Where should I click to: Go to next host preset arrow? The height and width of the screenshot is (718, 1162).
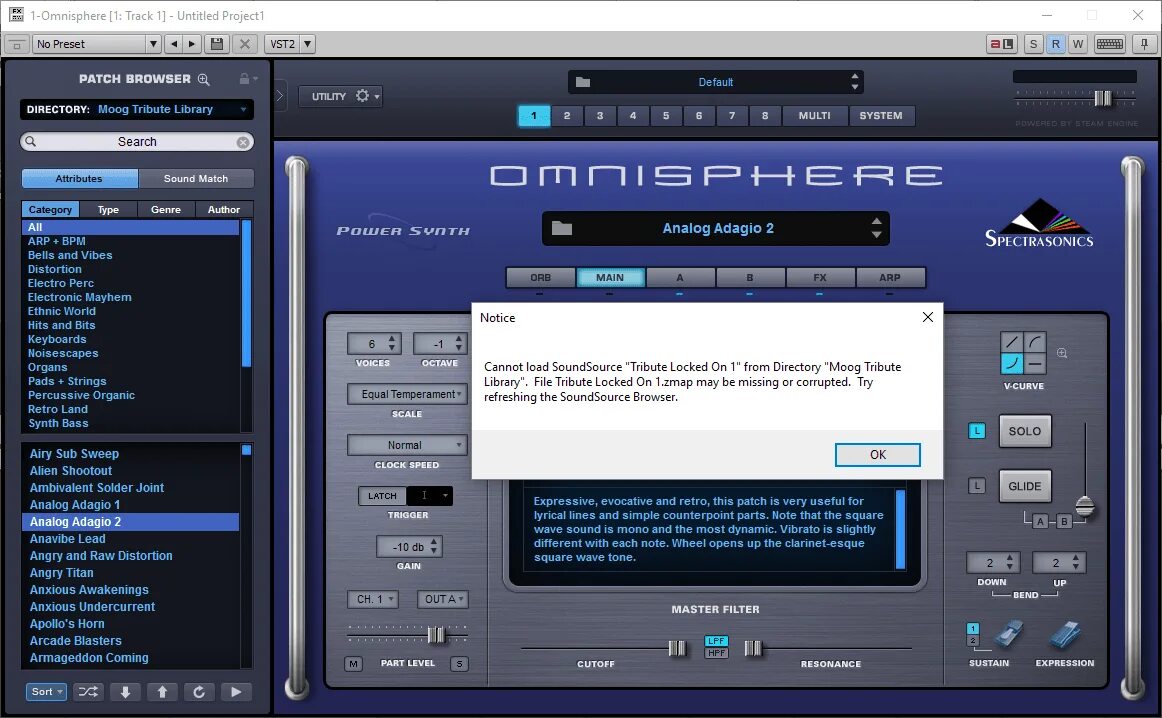192,44
